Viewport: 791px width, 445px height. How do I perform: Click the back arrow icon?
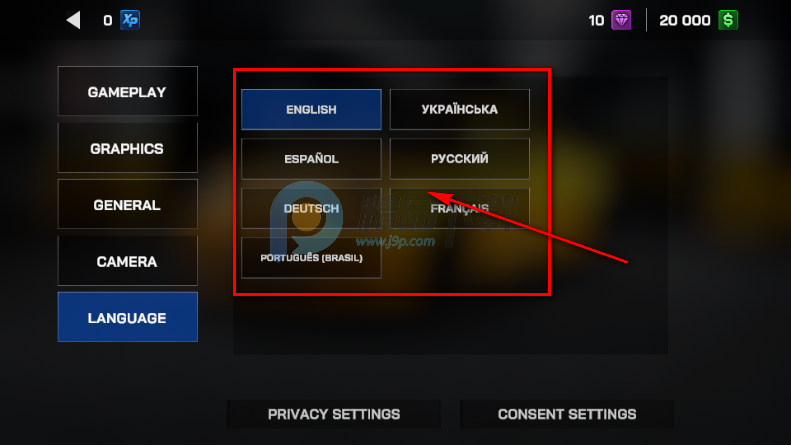74,20
